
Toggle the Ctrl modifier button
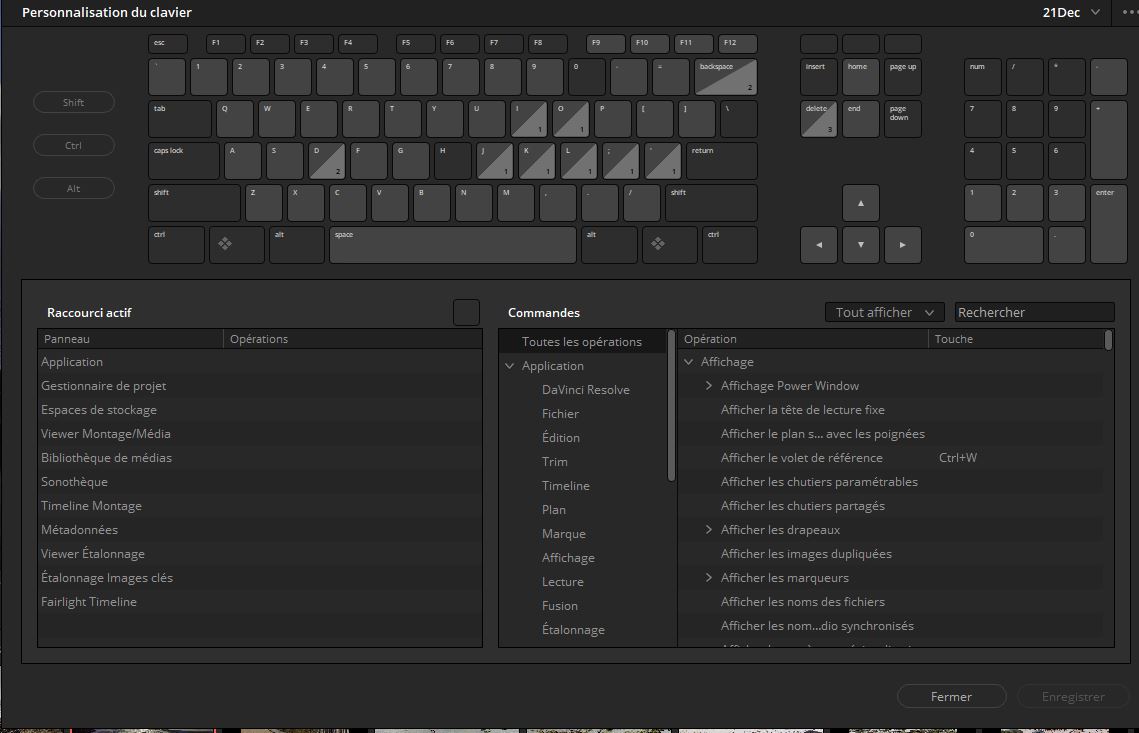point(74,145)
